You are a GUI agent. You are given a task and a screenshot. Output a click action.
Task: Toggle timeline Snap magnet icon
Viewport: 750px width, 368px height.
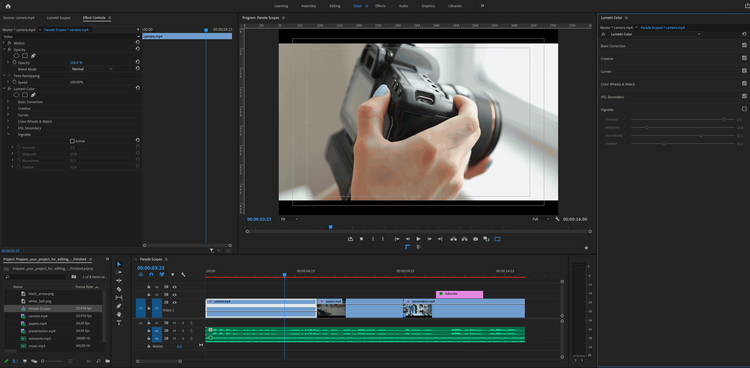pyautogui.click(x=151, y=275)
